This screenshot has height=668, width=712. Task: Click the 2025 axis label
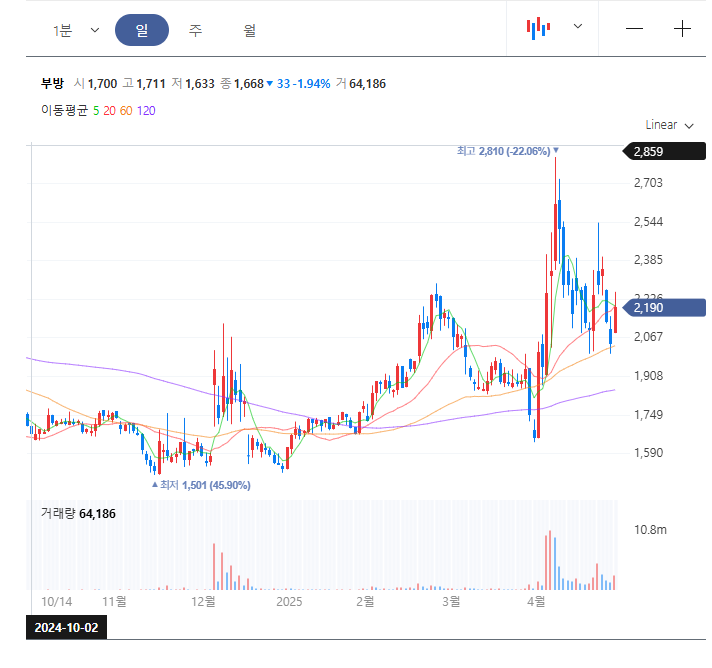click(289, 602)
